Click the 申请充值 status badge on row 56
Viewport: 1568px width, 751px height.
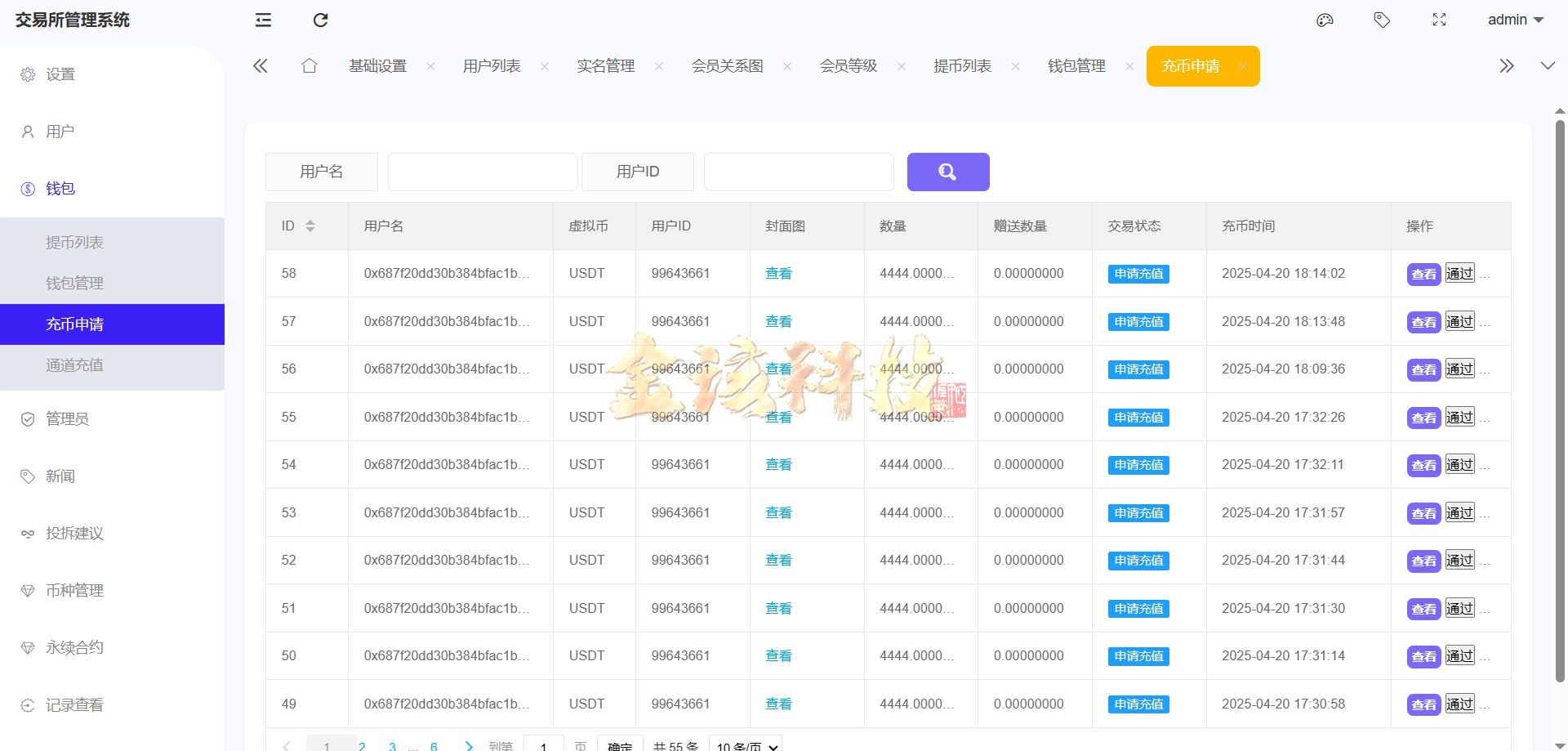1138,369
